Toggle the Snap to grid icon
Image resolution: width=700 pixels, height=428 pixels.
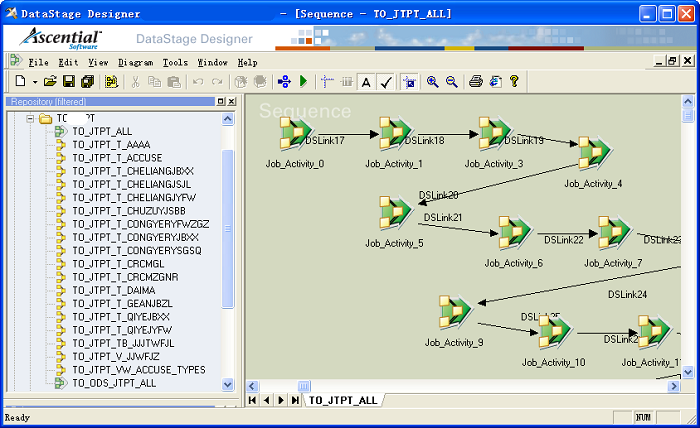[327, 81]
